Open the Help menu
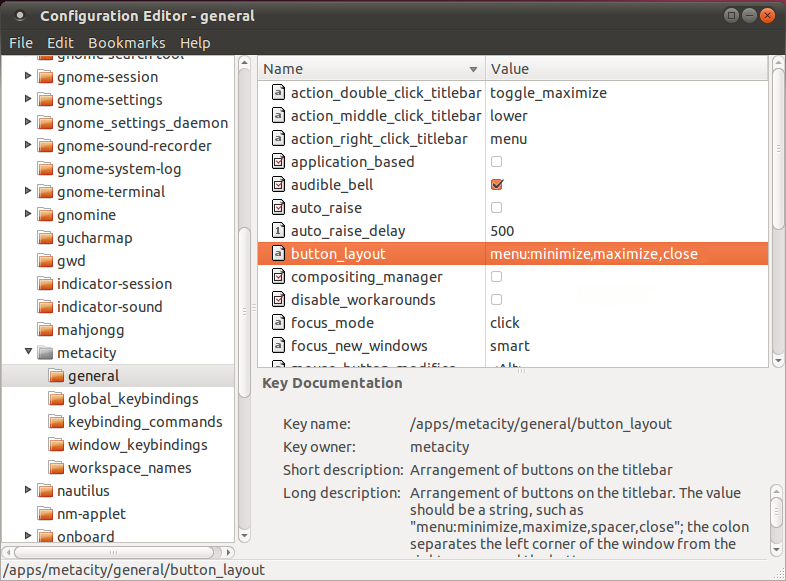The height and width of the screenshot is (581, 786). pos(195,43)
